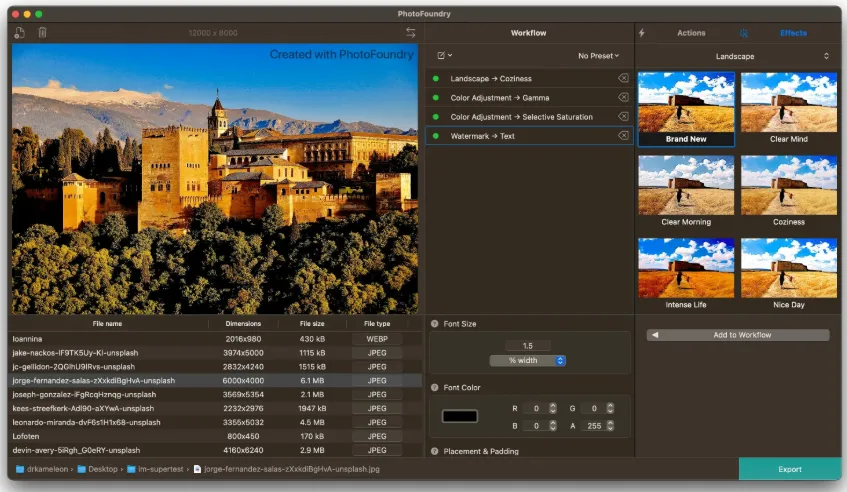Open the black font color swatch

pos(460,416)
